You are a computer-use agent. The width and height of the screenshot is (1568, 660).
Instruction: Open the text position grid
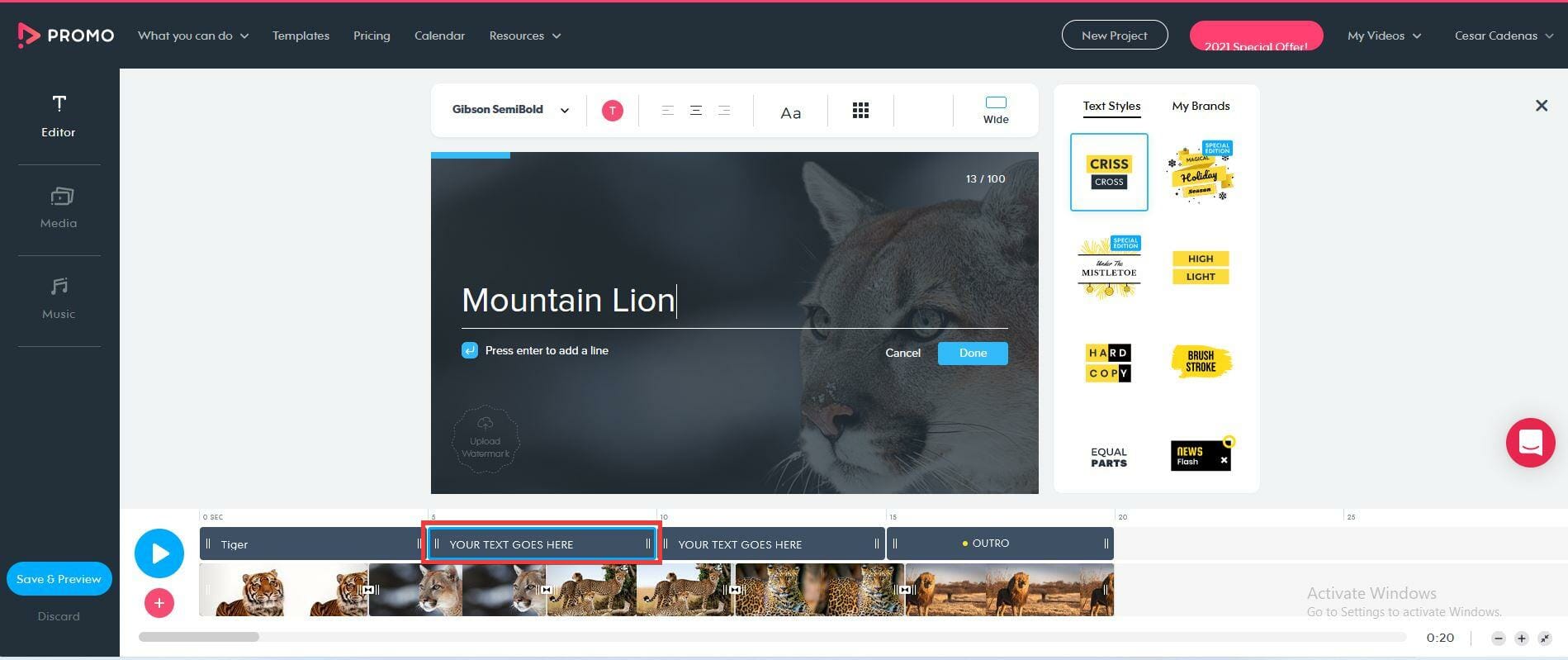click(860, 111)
